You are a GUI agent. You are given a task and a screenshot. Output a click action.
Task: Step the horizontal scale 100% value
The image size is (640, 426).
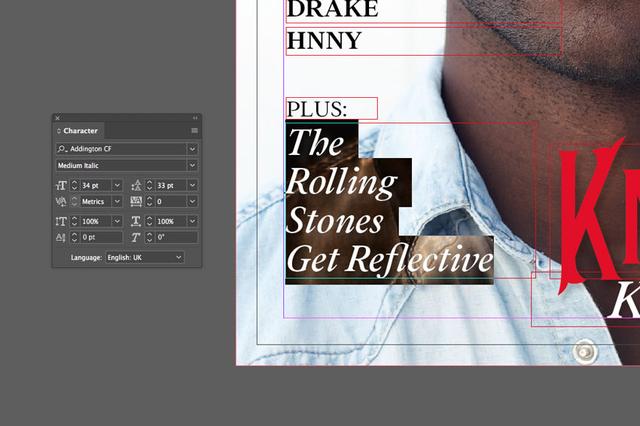(149, 221)
